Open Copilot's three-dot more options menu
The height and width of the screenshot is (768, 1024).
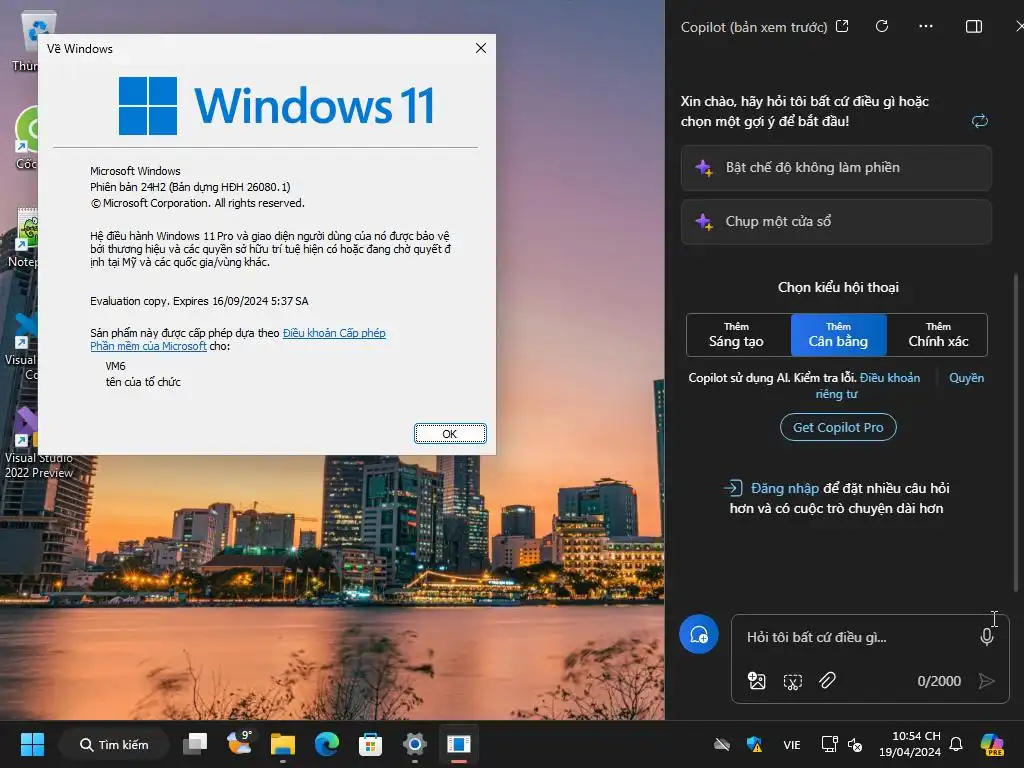(925, 26)
